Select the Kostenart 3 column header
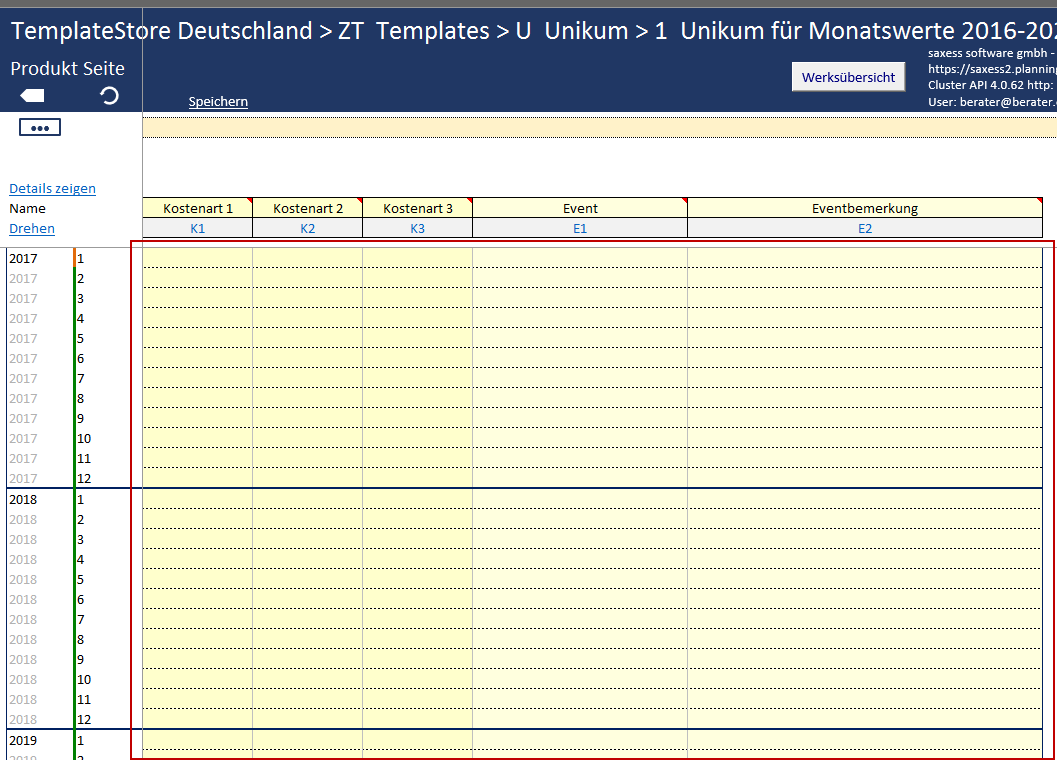Viewport: 1057px width, 760px height. pos(418,208)
